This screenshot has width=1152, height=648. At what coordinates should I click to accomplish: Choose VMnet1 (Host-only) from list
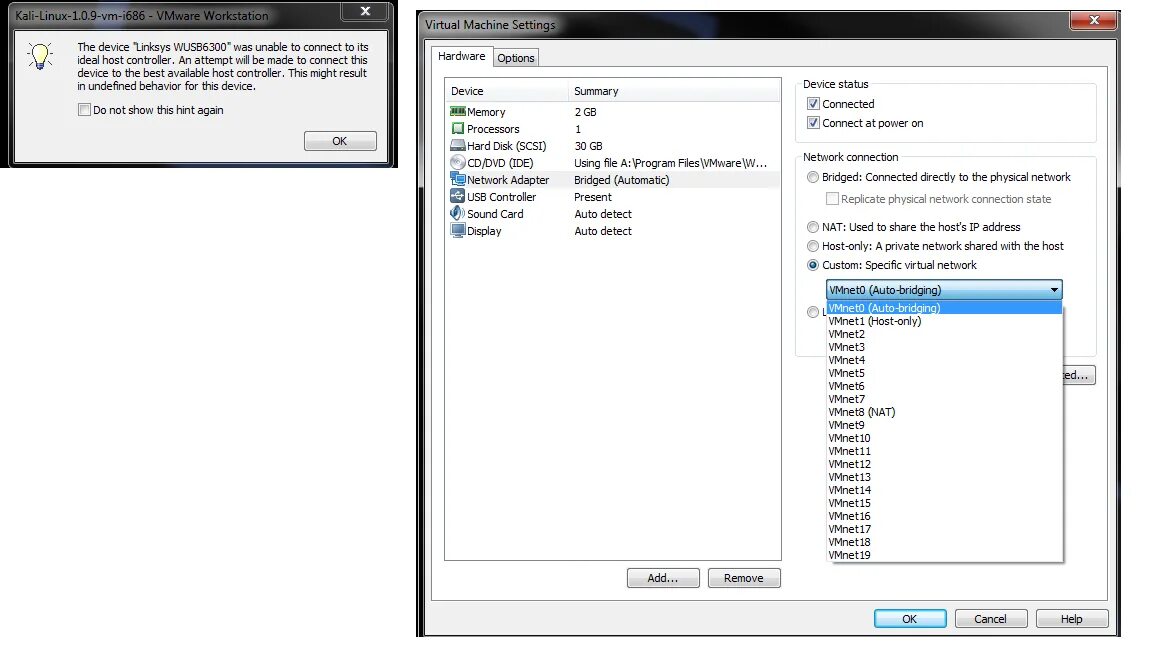(x=944, y=321)
